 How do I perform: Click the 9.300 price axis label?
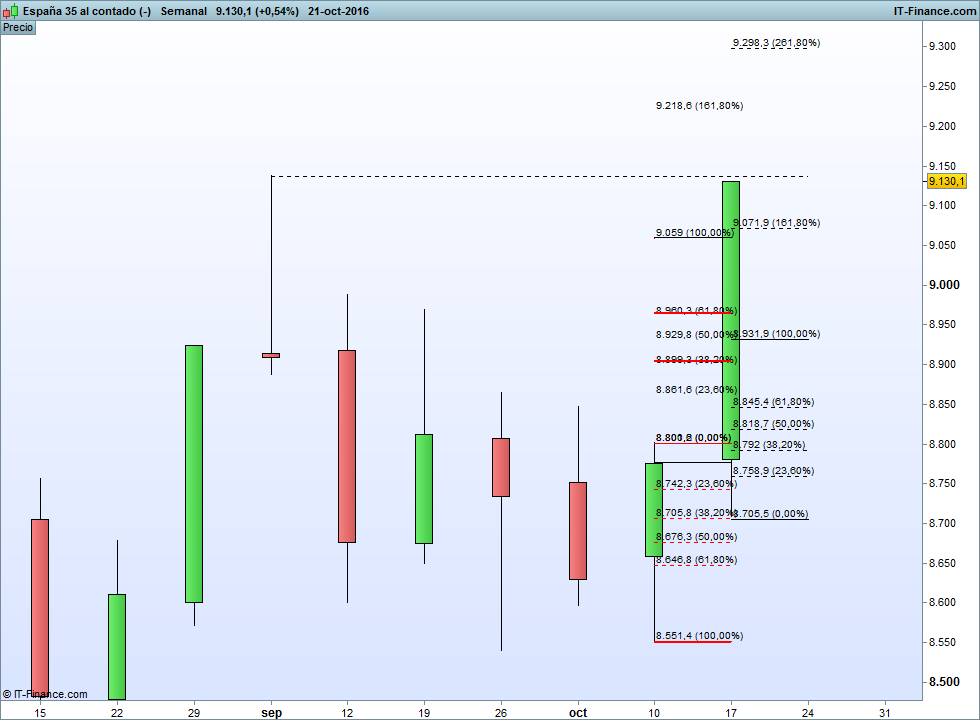click(x=942, y=46)
